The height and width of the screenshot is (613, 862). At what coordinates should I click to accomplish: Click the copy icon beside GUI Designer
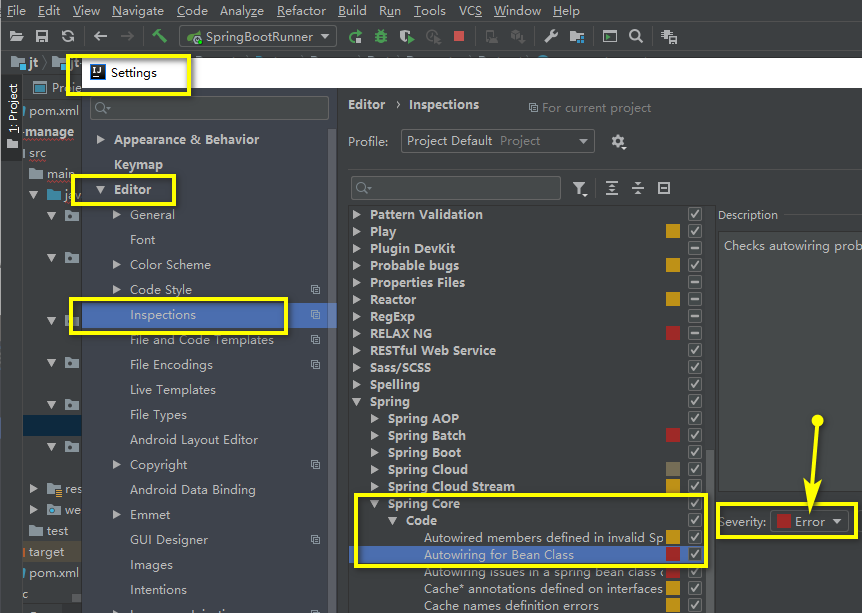click(316, 540)
